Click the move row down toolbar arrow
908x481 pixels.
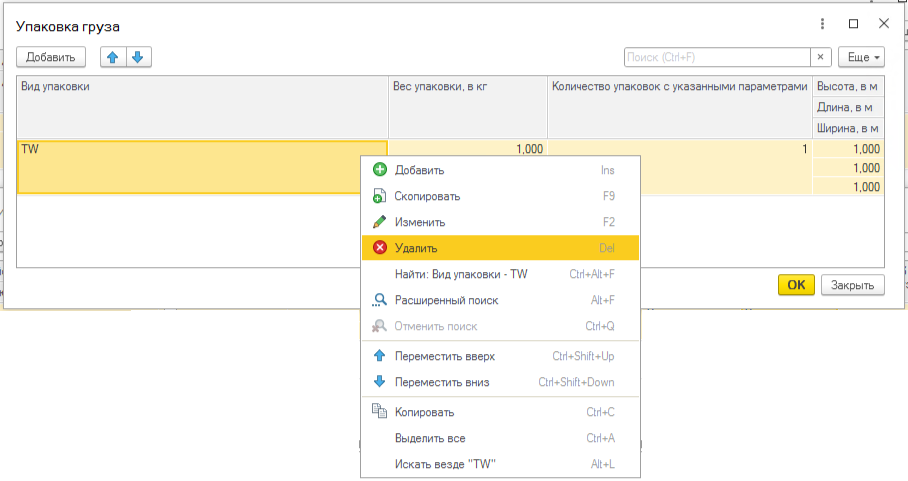(138, 57)
